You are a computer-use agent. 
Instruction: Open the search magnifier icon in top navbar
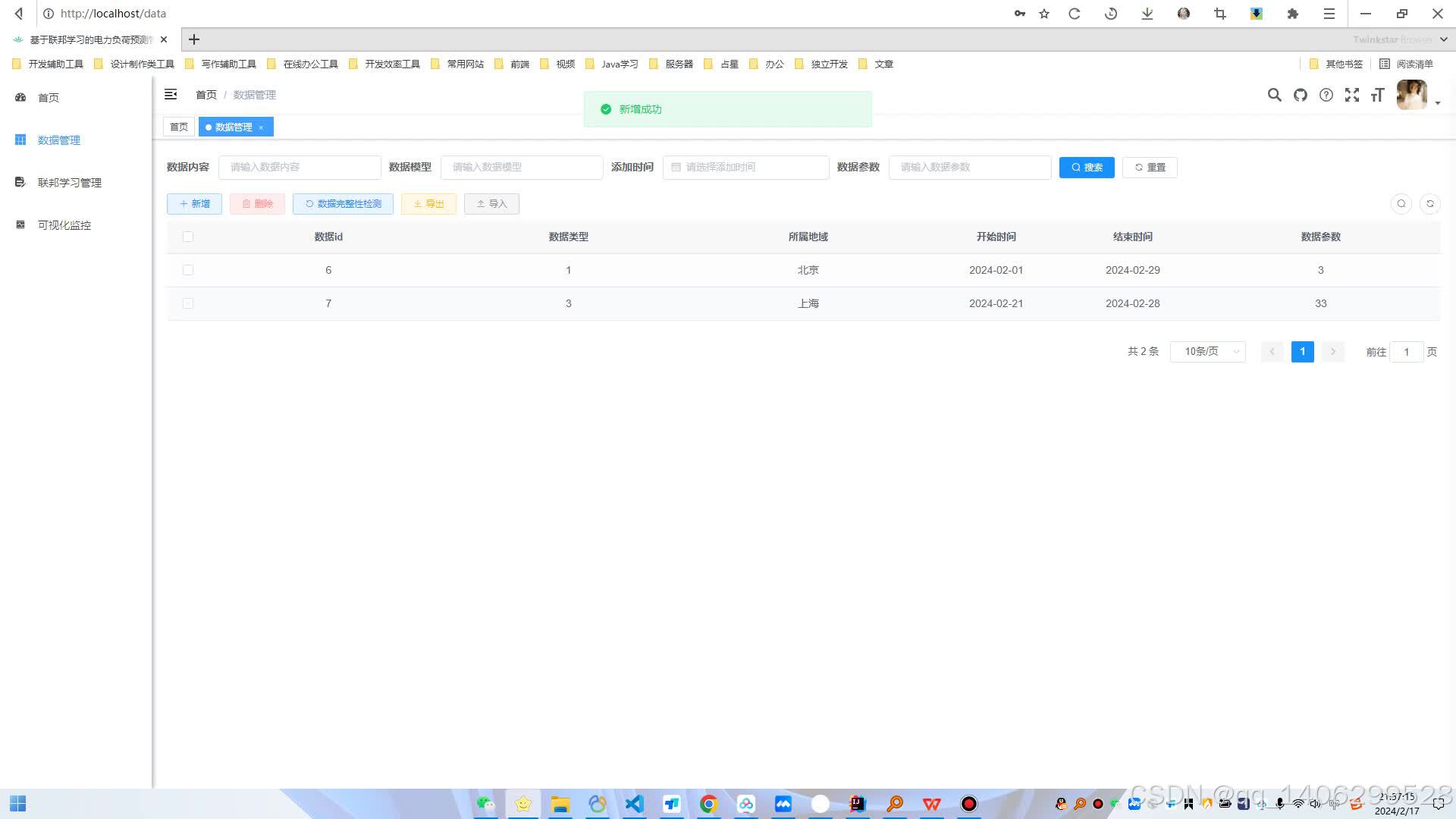tap(1275, 95)
